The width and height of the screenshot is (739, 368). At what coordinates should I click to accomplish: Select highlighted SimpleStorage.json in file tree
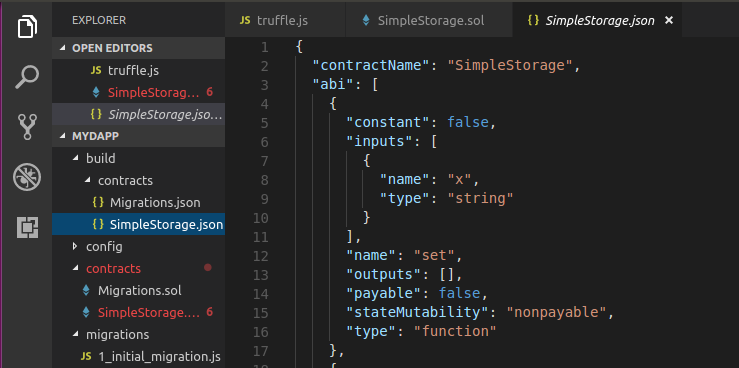(x=138, y=224)
